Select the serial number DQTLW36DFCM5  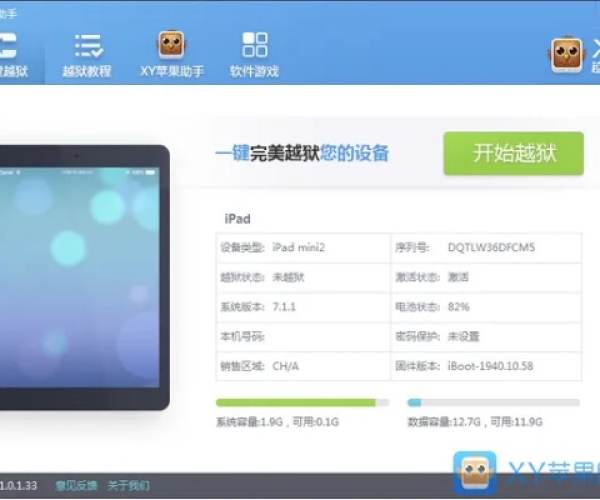click(x=491, y=248)
